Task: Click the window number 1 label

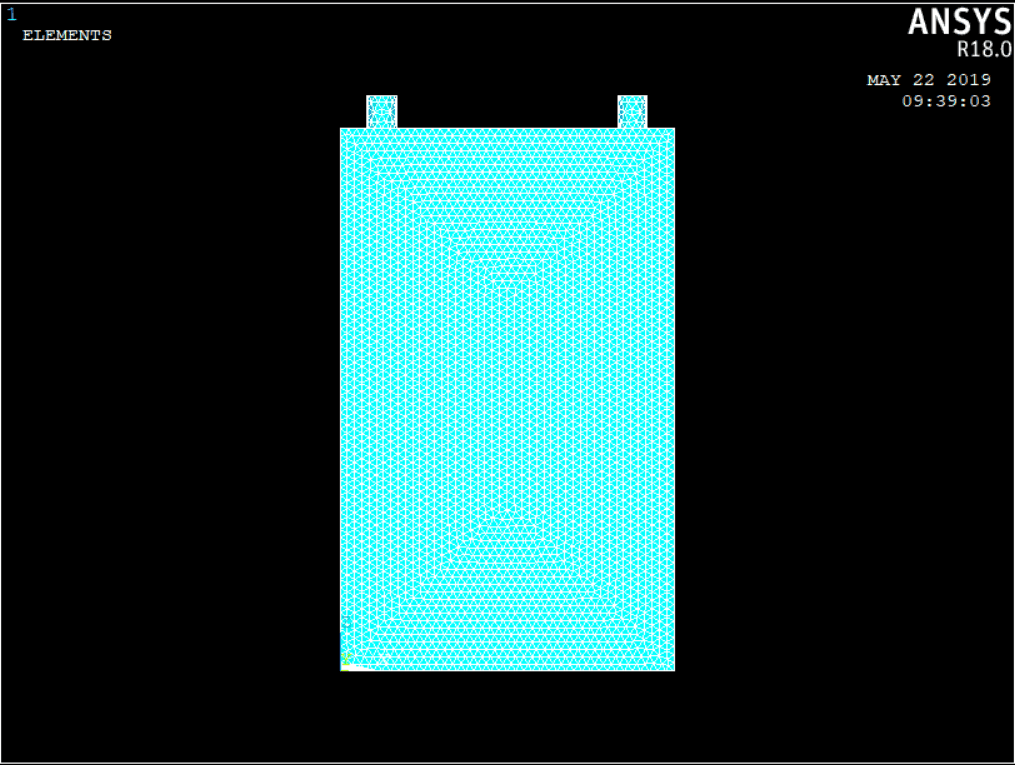Action: click(12, 15)
